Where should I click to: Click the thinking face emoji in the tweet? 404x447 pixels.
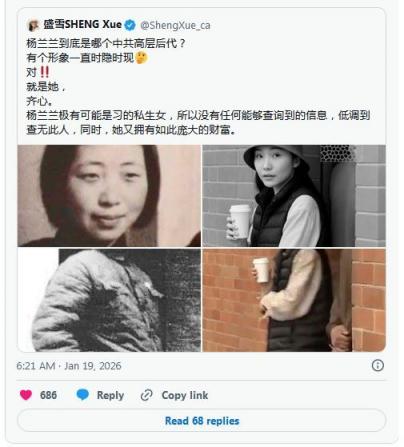pyautogui.click(x=142, y=58)
